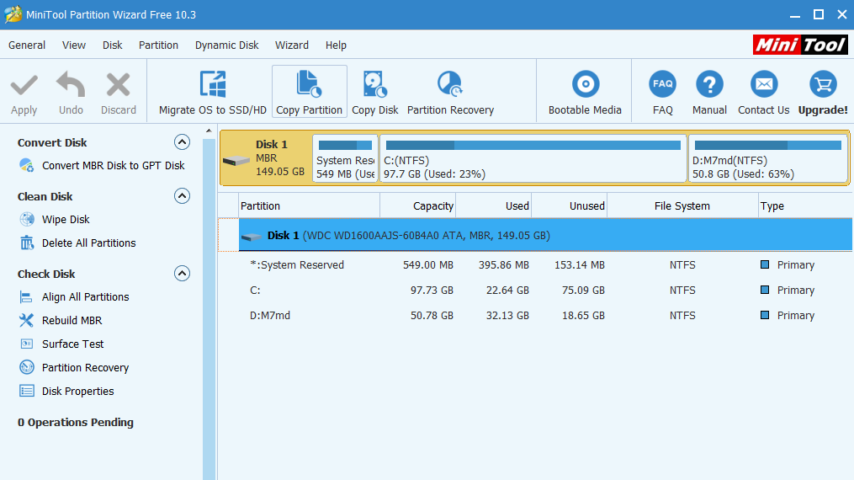The width and height of the screenshot is (854, 480).
Task: Start the Surface Test
Action: click(x=61, y=344)
